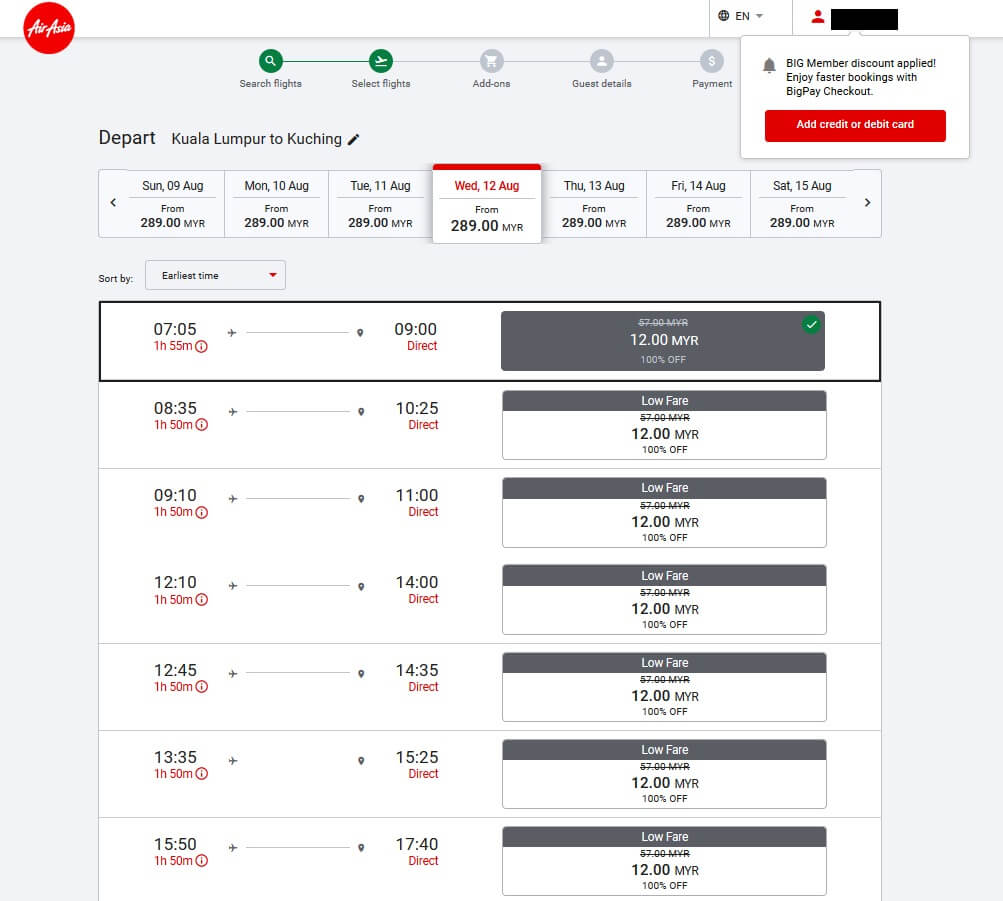Edit route with pencil icon next to Kuching
1003x901 pixels.
[x=353, y=139]
